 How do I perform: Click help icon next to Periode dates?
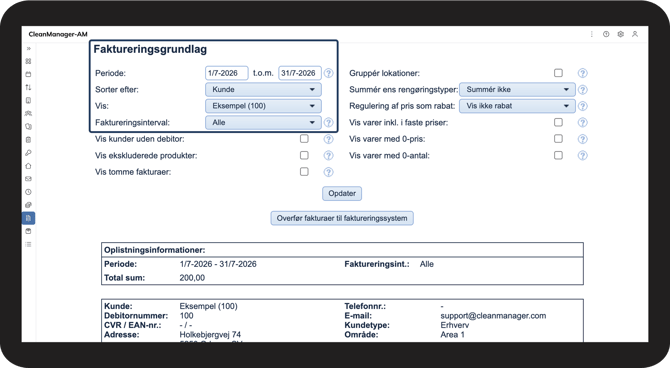pyautogui.click(x=328, y=73)
